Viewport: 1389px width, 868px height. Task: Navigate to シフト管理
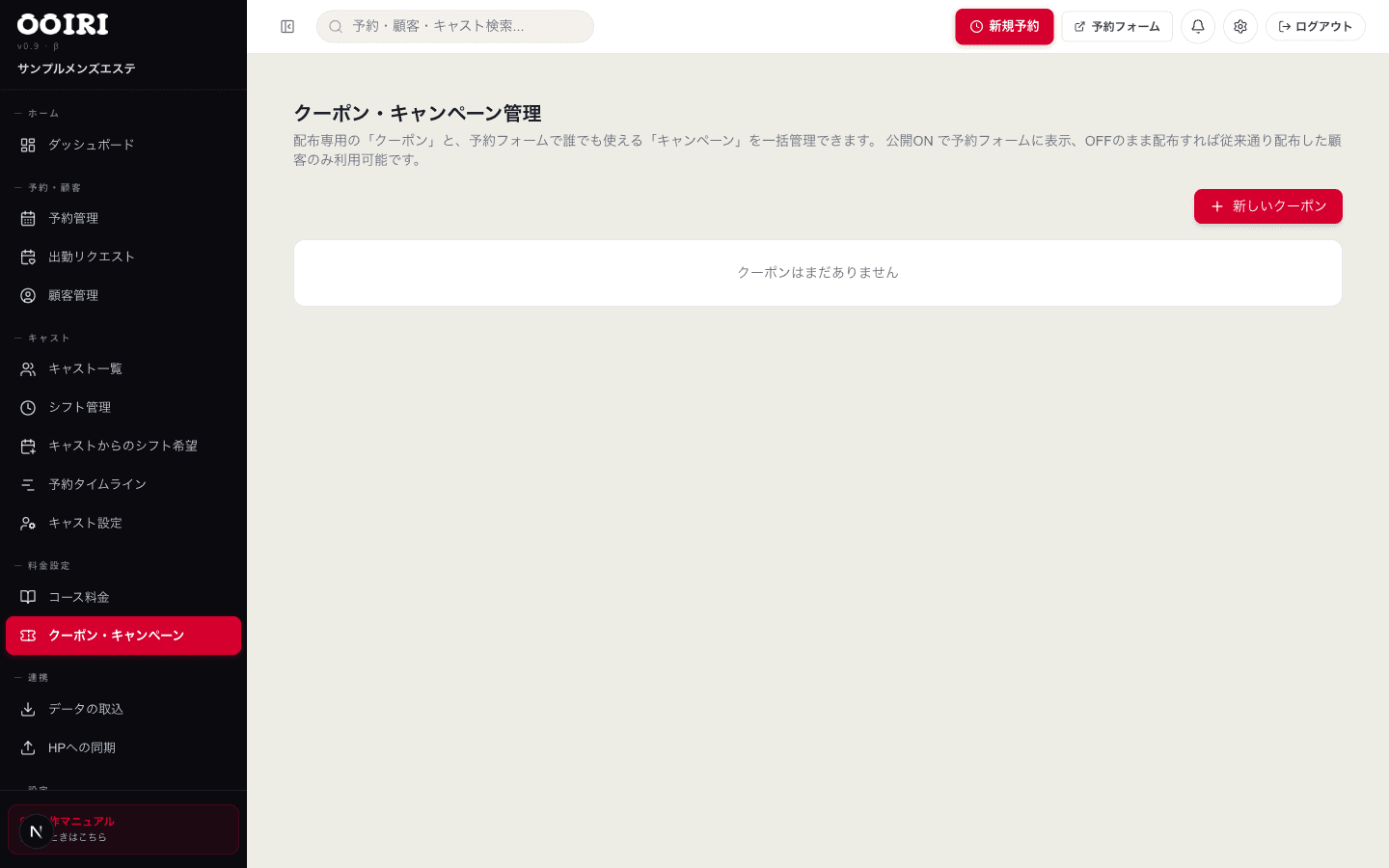123,408
